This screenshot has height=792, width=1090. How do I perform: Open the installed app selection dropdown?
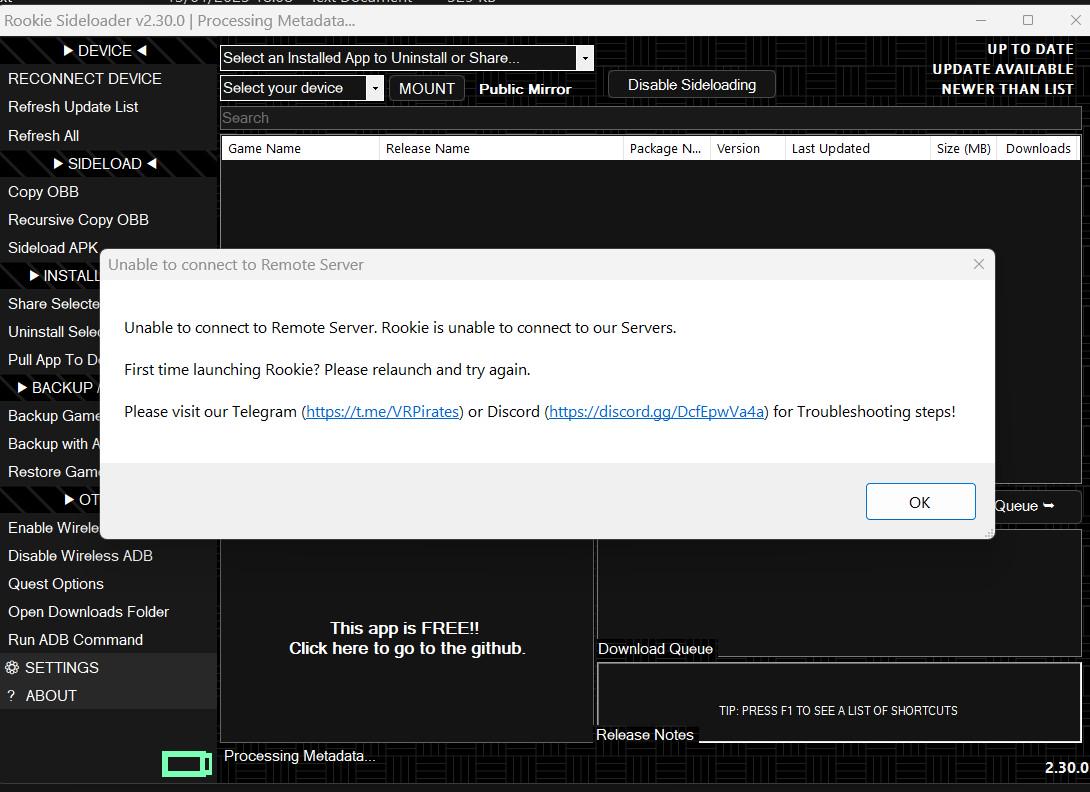point(584,57)
